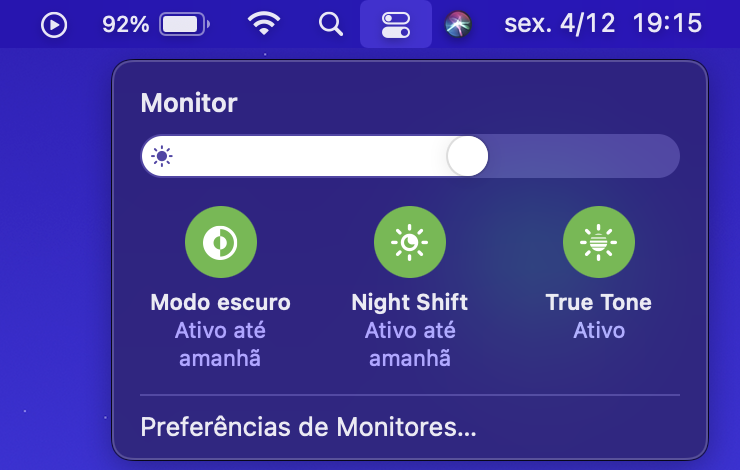740x470 pixels.
Task: Click the True Tone text label
Action: pyautogui.click(x=599, y=302)
